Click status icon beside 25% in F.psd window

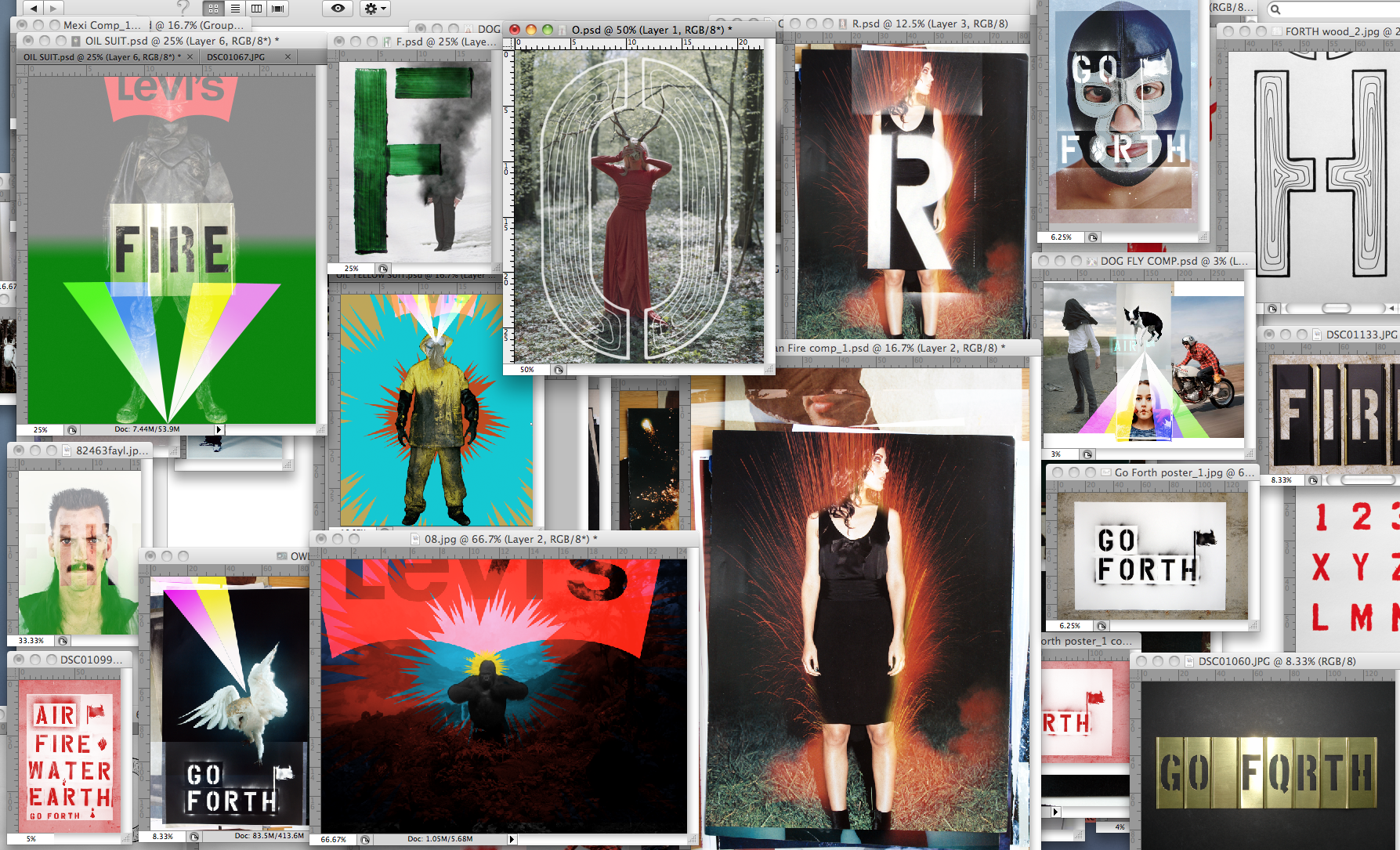pos(383,268)
